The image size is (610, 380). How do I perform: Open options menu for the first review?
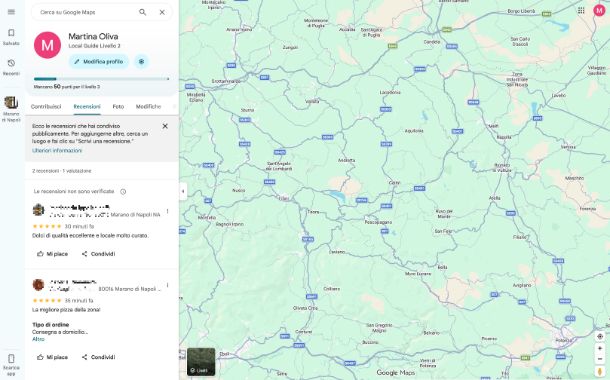coord(168,211)
